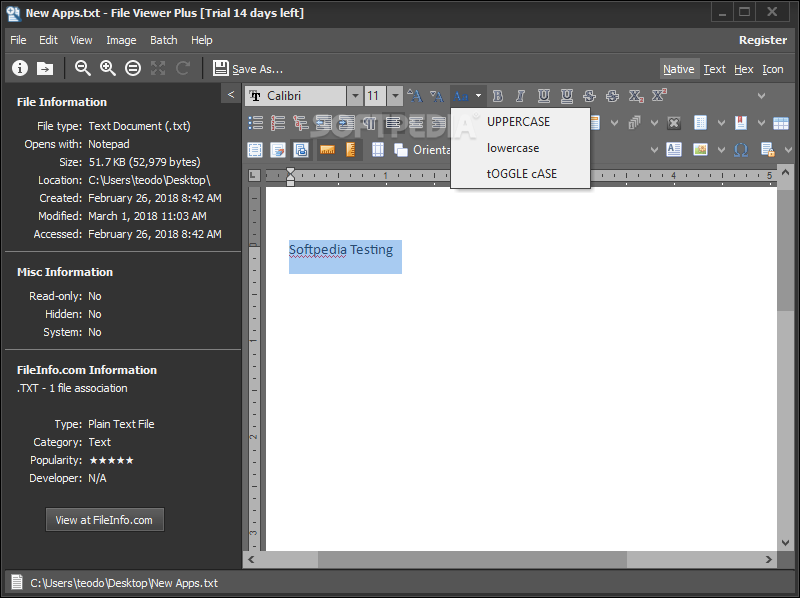Click the Register link

click(763, 40)
